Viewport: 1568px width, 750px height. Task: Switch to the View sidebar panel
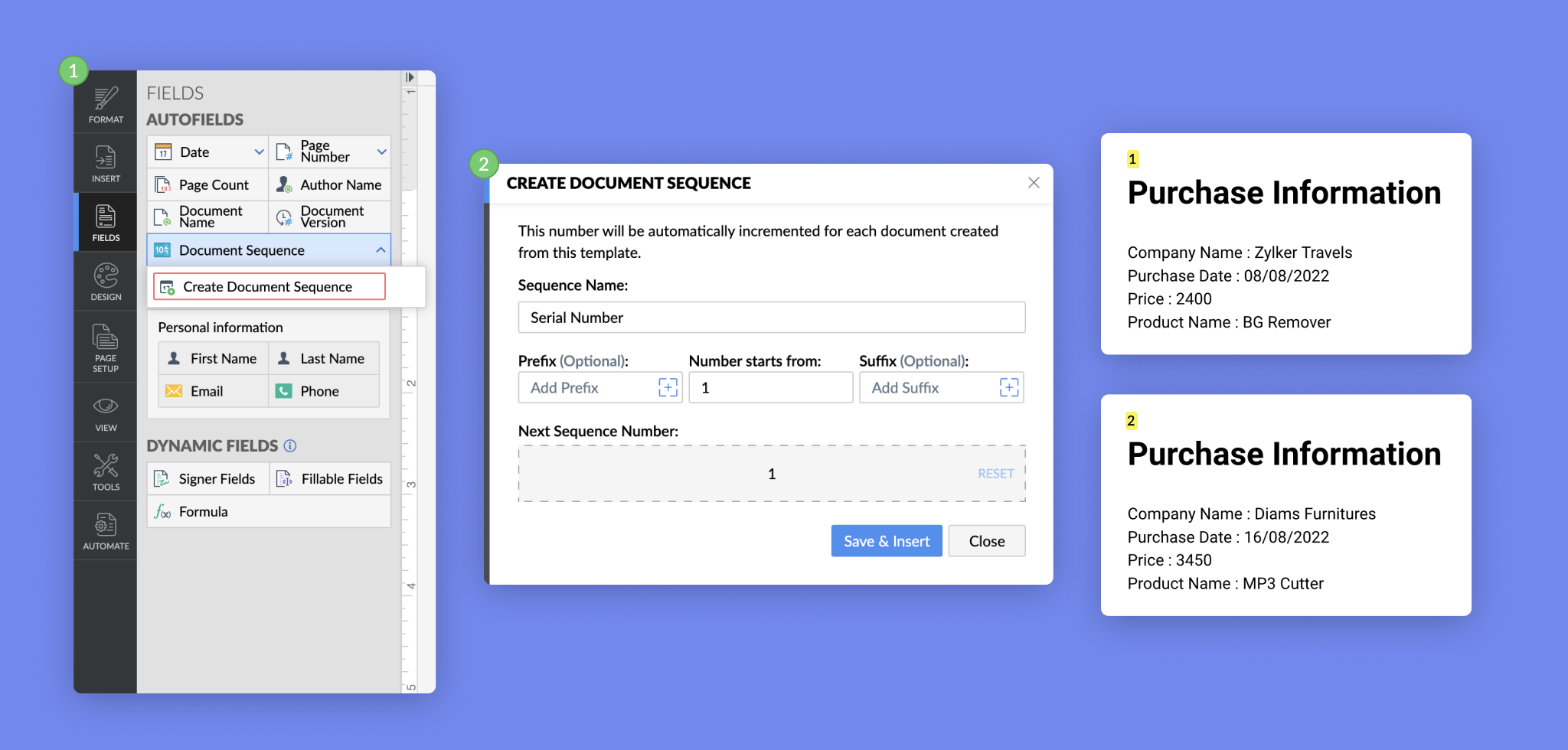(106, 413)
